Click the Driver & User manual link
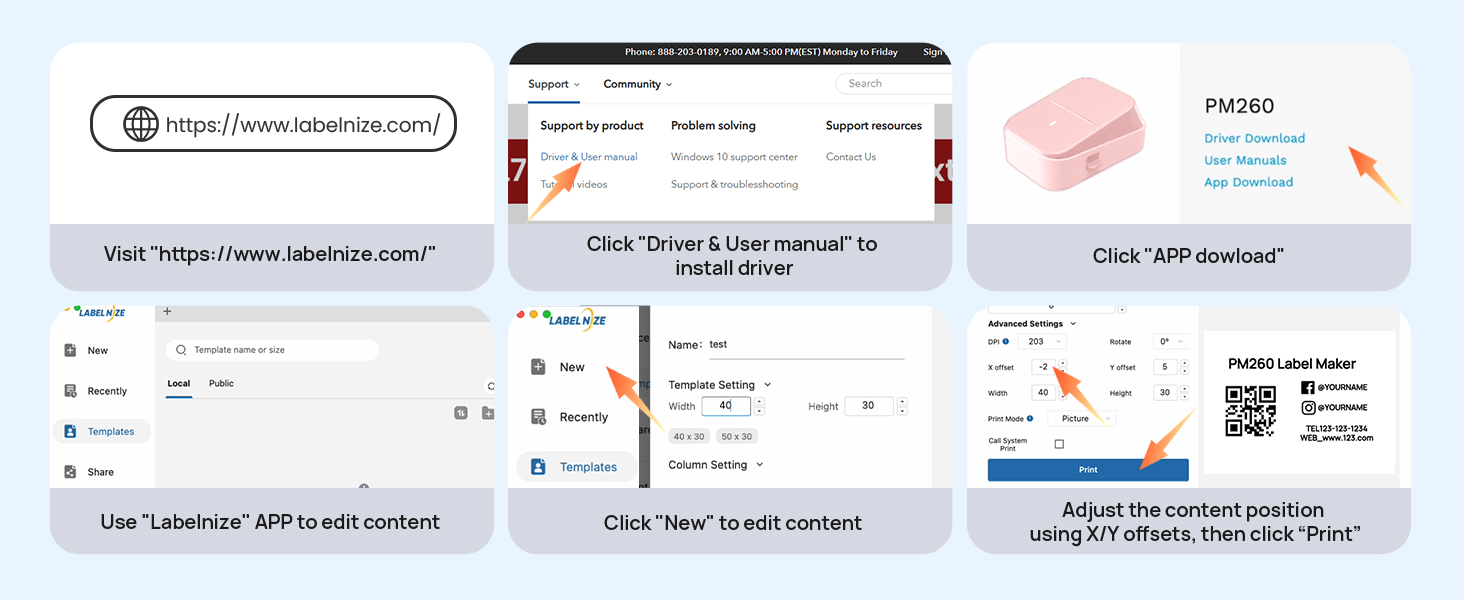Viewport: 1464px width, 600px height. [x=589, y=157]
